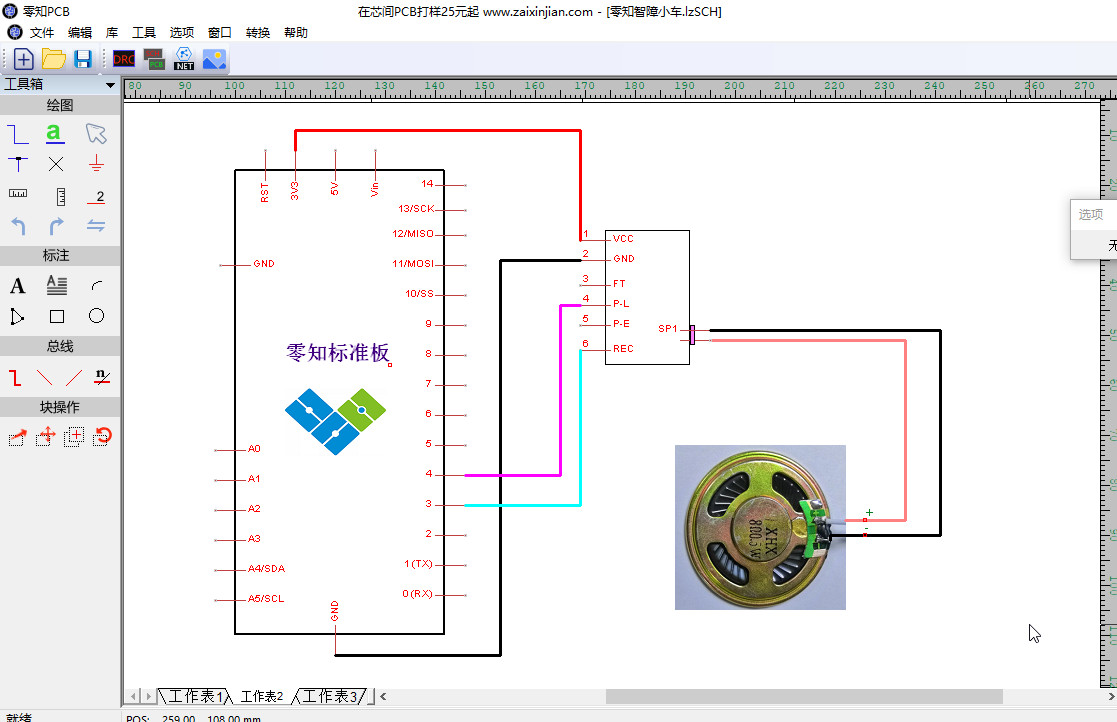Select the arc drawing tool
The image size is (1117, 722).
click(x=97, y=286)
